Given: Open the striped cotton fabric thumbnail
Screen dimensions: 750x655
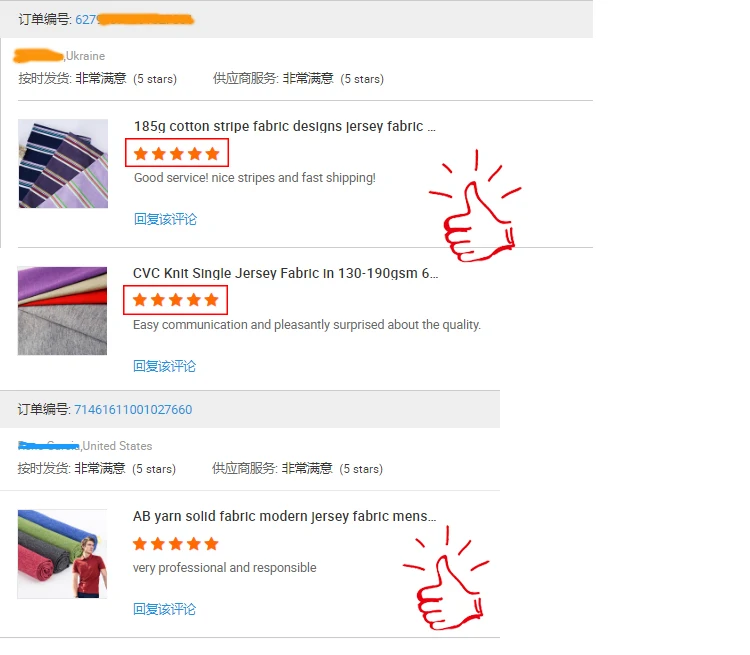Looking at the screenshot, I should (x=63, y=164).
